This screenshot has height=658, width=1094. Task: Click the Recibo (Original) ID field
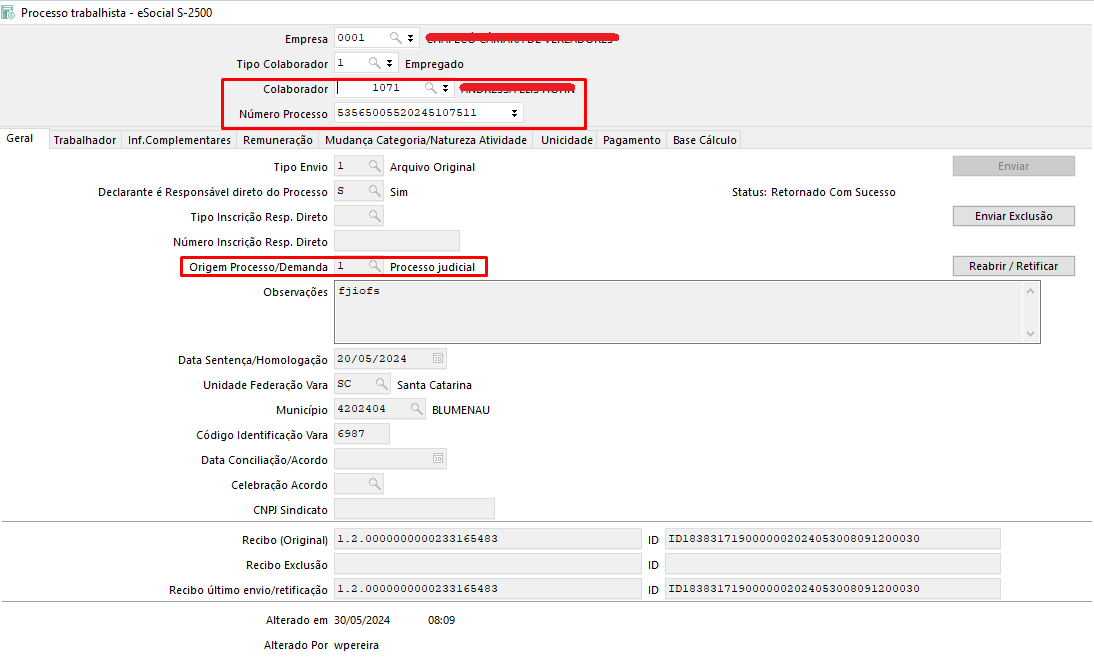833,539
